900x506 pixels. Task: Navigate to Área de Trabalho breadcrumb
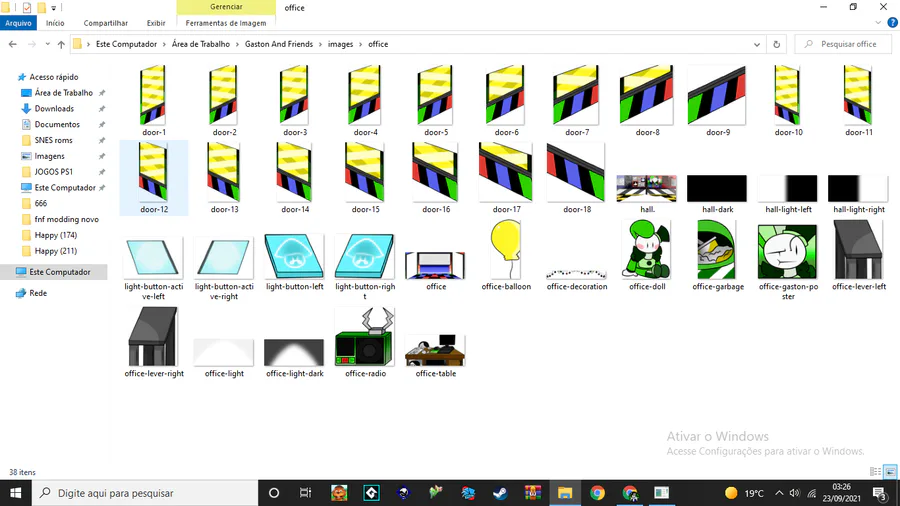click(x=201, y=44)
